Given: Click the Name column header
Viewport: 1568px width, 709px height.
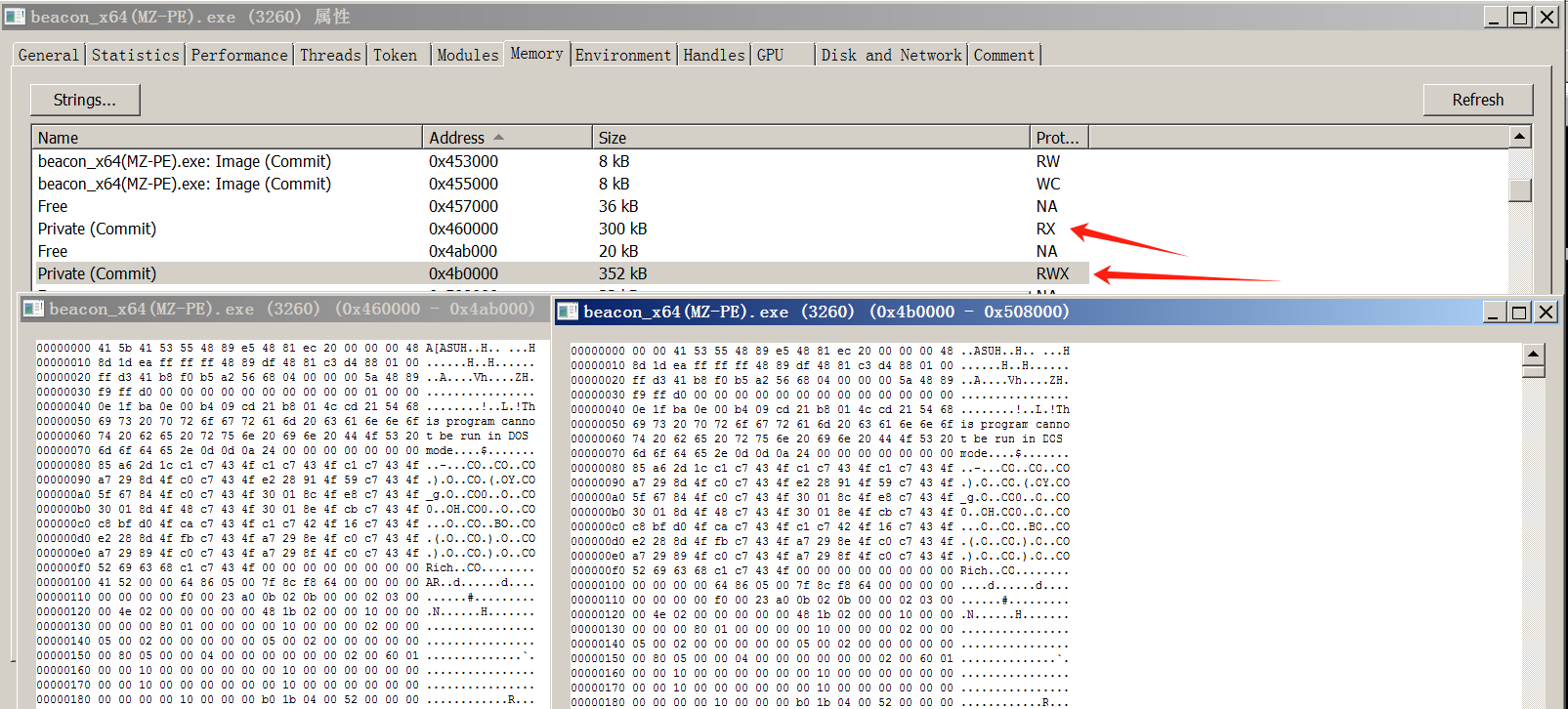Looking at the screenshot, I should tap(227, 138).
